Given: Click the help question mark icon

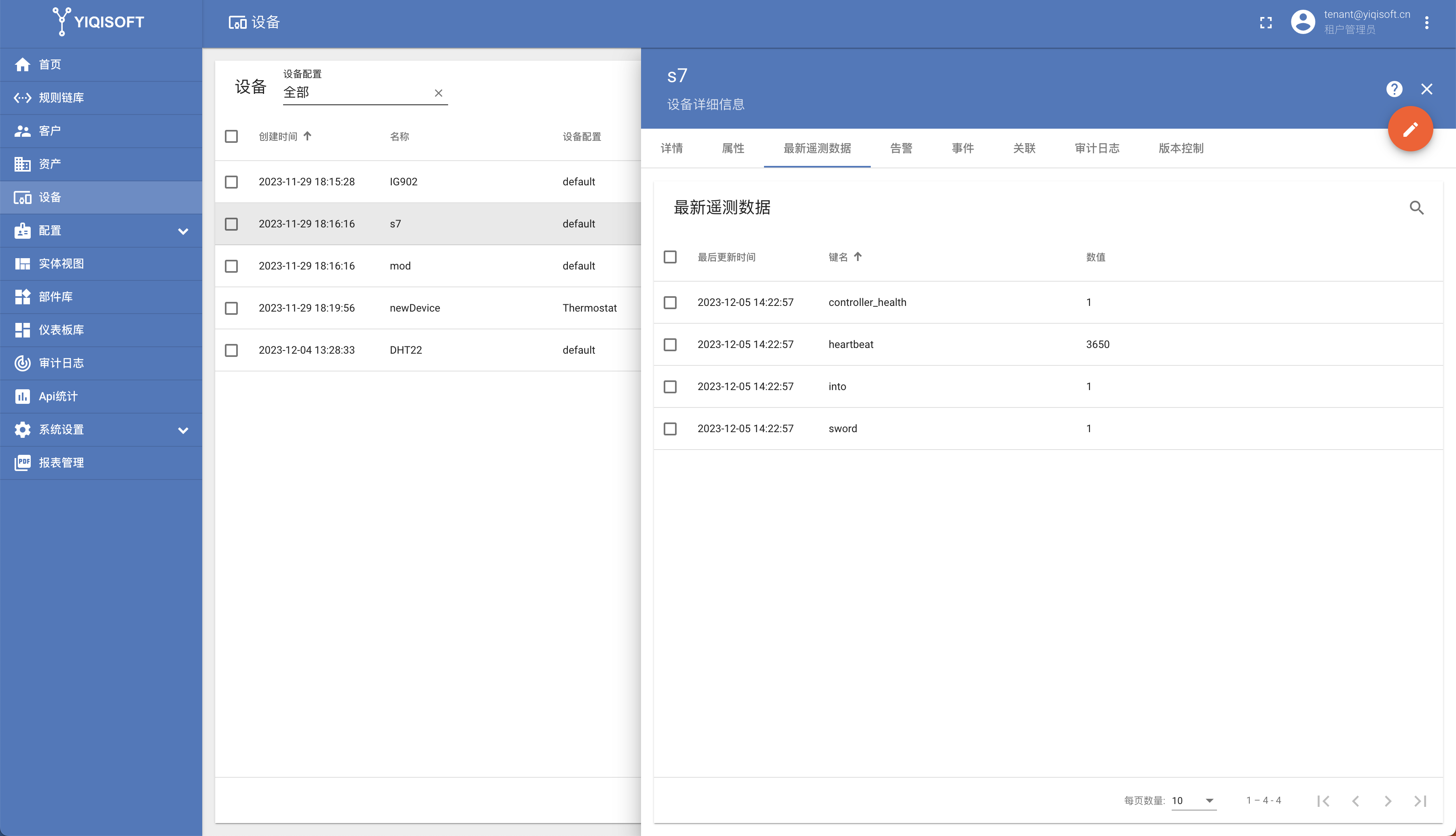Looking at the screenshot, I should pyautogui.click(x=1394, y=89).
